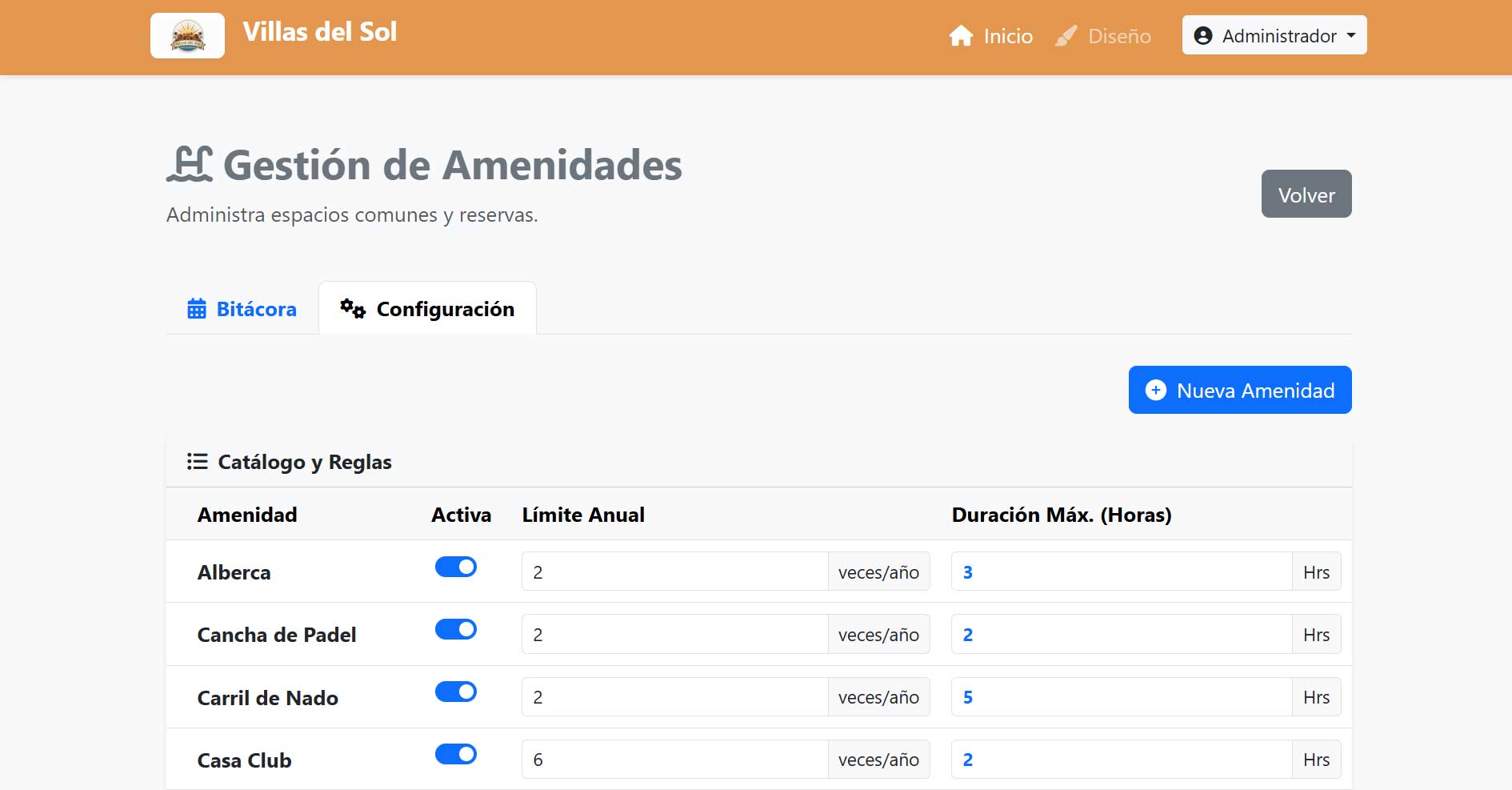The height and width of the screenshot is (790, 1512).
Task: Click the Administrador account avatar icon
Action: [1202, 34]
